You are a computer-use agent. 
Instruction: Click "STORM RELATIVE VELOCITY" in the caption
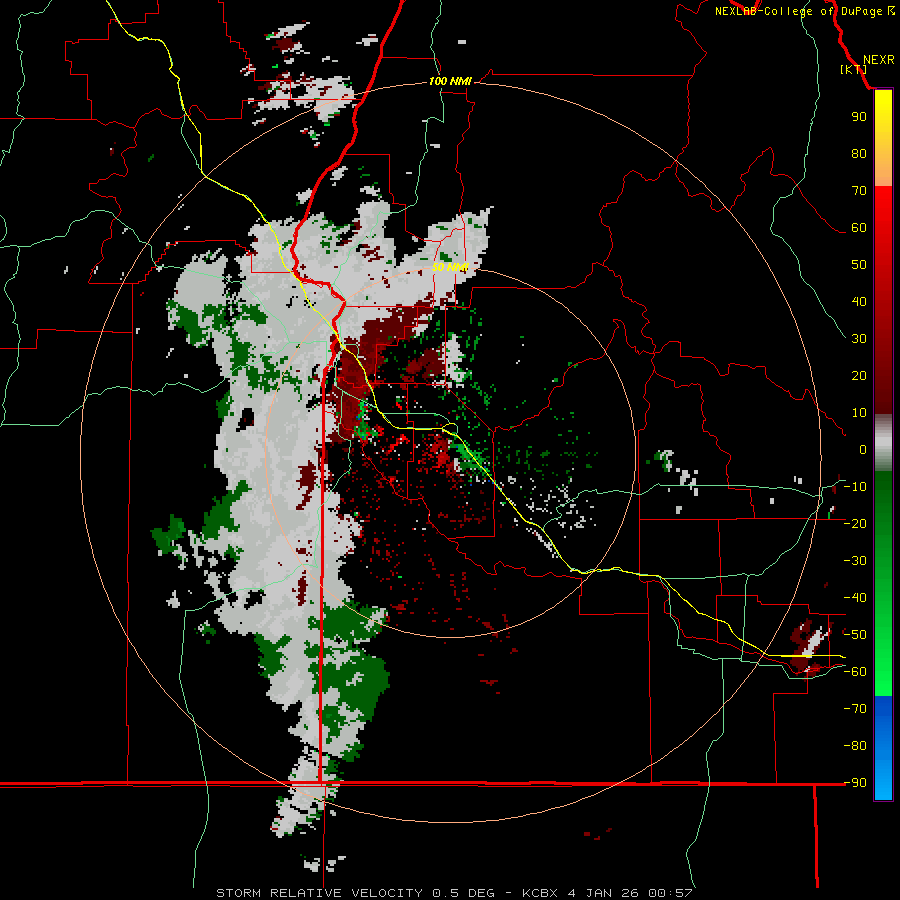click(x=319, y=893)
